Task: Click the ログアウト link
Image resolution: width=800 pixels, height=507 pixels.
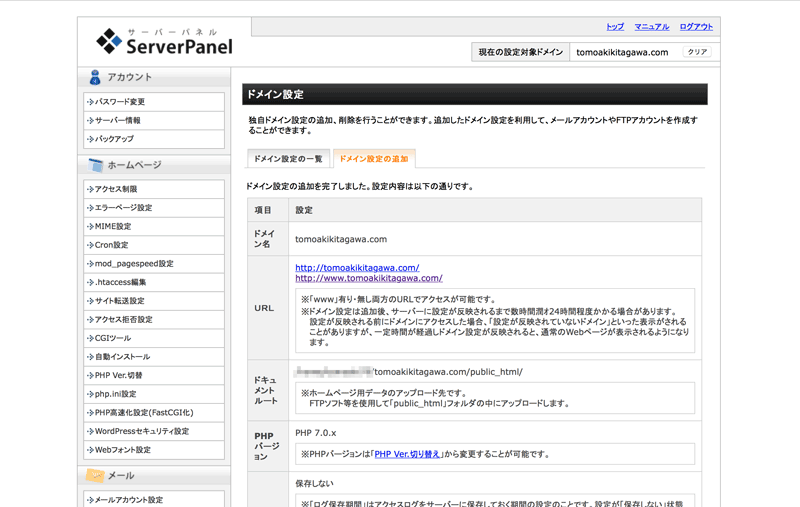Action: click(x=696, y=27)
